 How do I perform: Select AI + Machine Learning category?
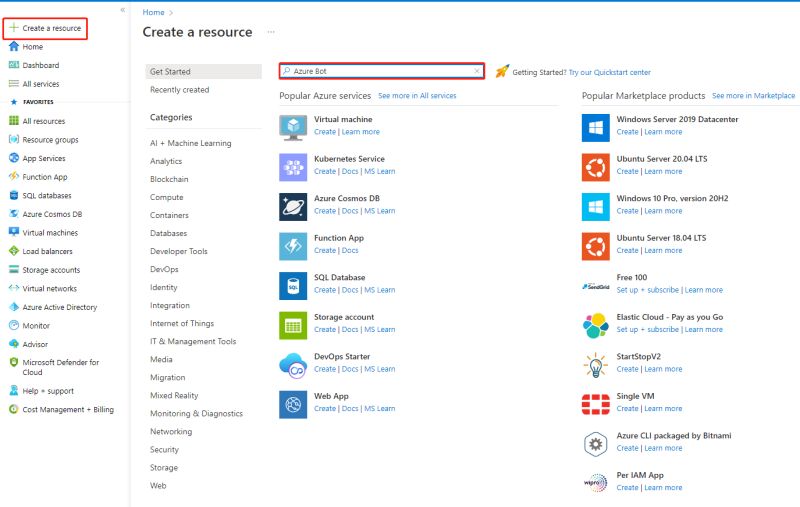191,143
